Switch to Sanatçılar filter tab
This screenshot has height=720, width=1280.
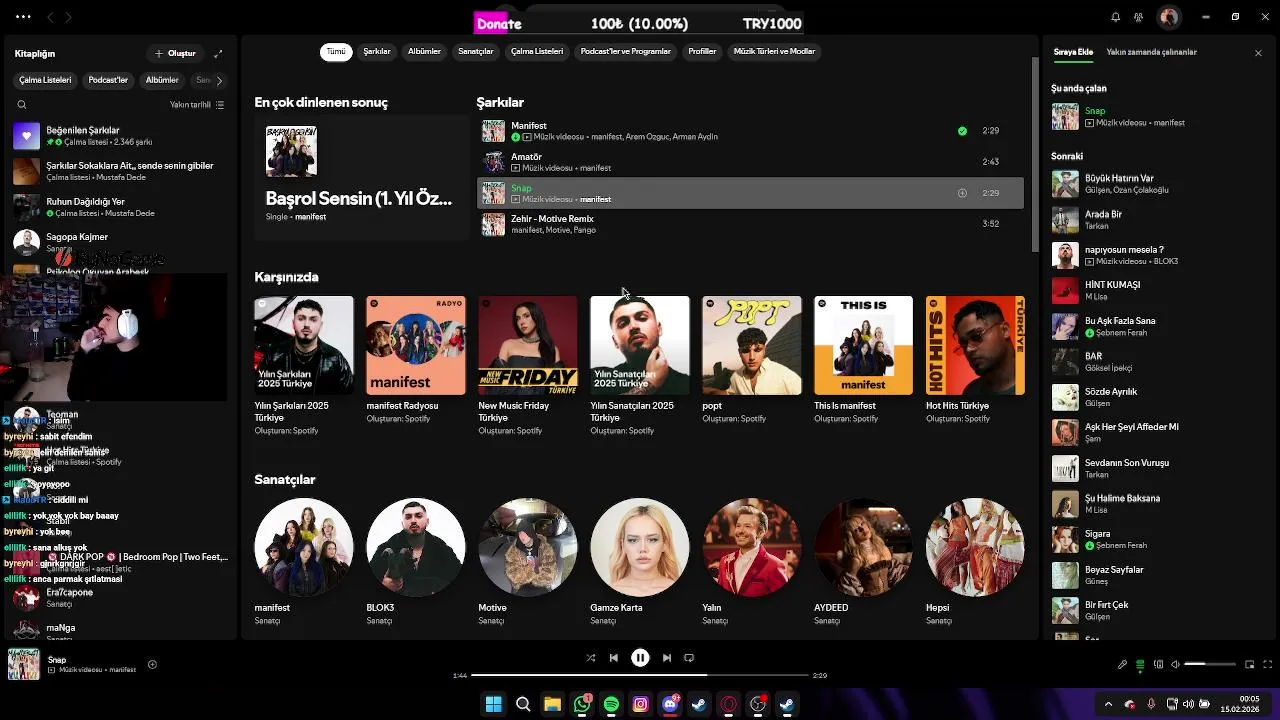pyautogui.click(x=476, y=52)
